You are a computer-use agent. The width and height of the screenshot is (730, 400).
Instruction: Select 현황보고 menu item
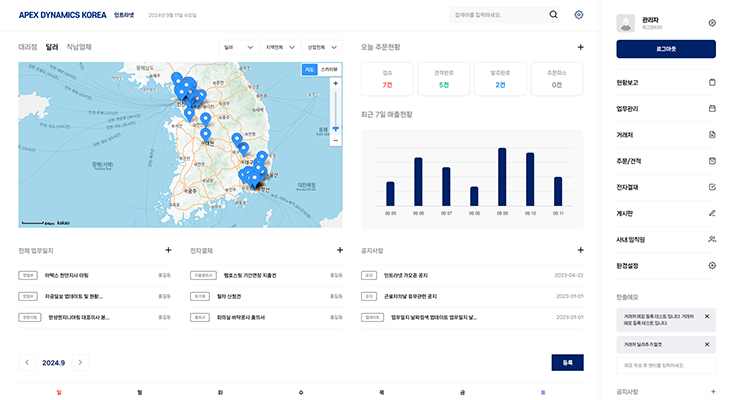pos(627,83)
